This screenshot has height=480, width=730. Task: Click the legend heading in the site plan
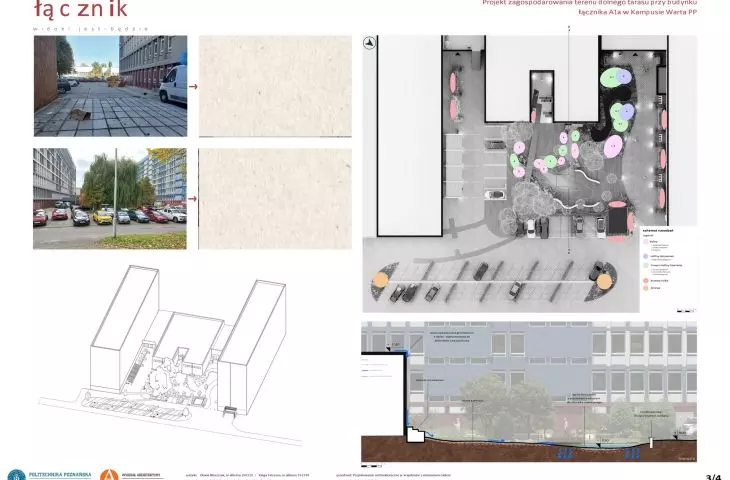[x=658, y=230]
